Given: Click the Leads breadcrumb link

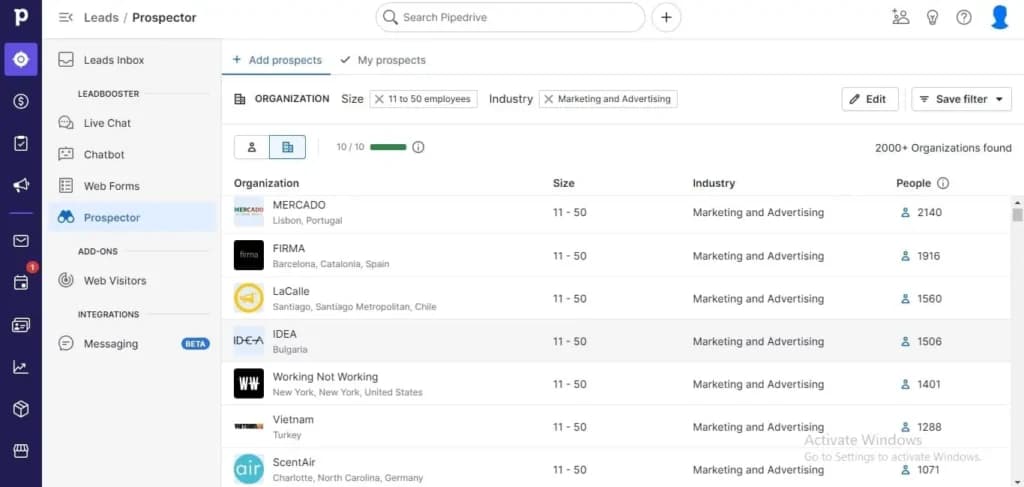Looking at the screenshot, I should click(101, 18).
